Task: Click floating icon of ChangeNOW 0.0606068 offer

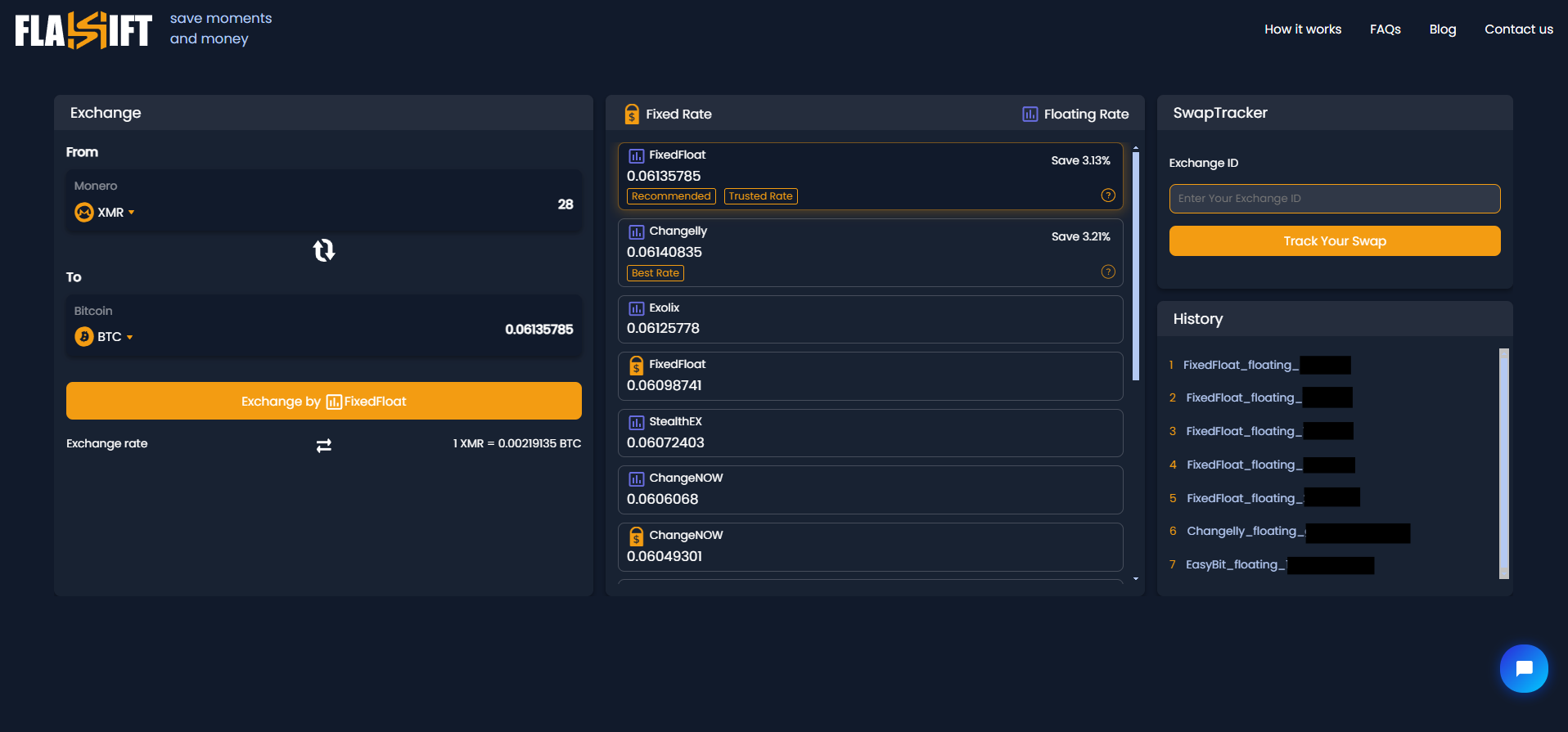Action: pos(636,478)
